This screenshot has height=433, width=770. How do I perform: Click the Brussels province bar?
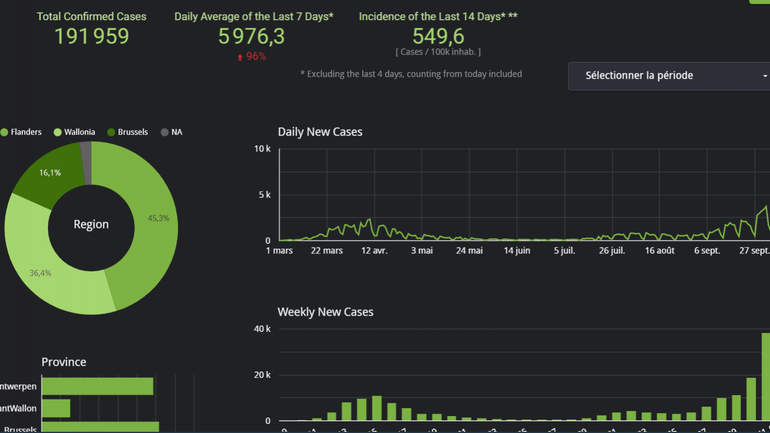pos(100,428)
